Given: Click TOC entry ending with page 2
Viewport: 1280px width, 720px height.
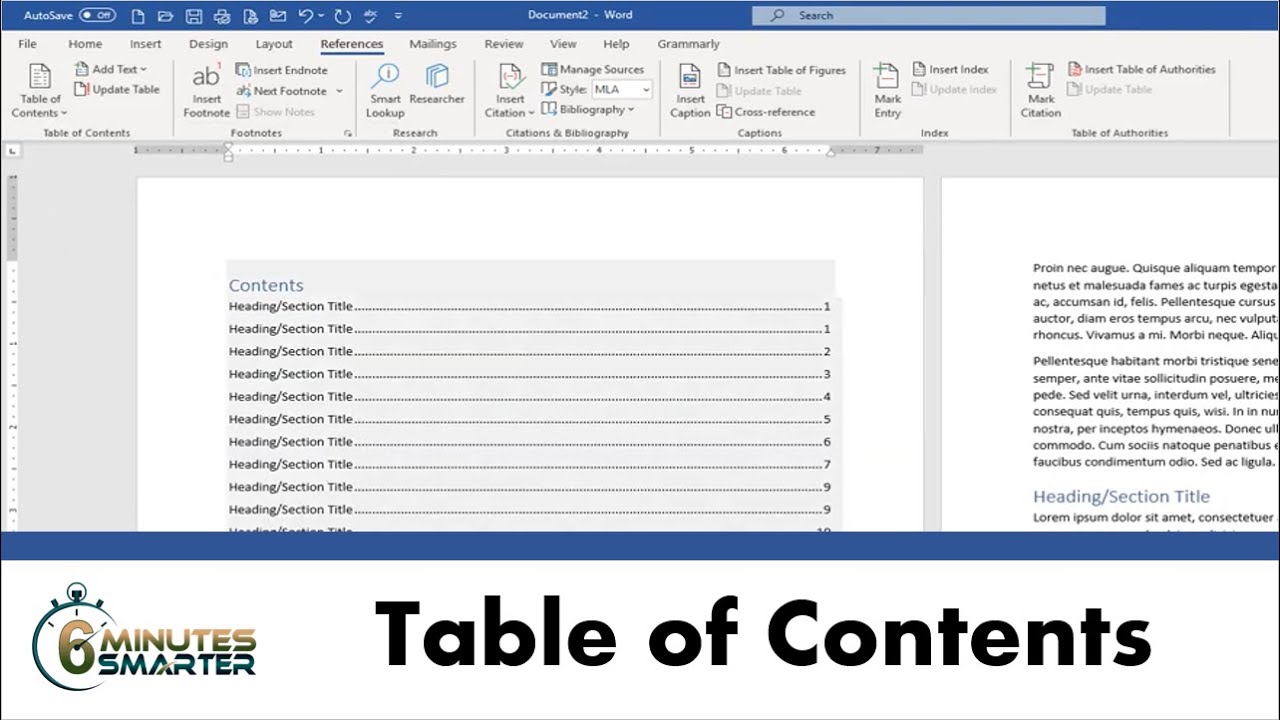Looking at the screenshot, I should 530,352.
